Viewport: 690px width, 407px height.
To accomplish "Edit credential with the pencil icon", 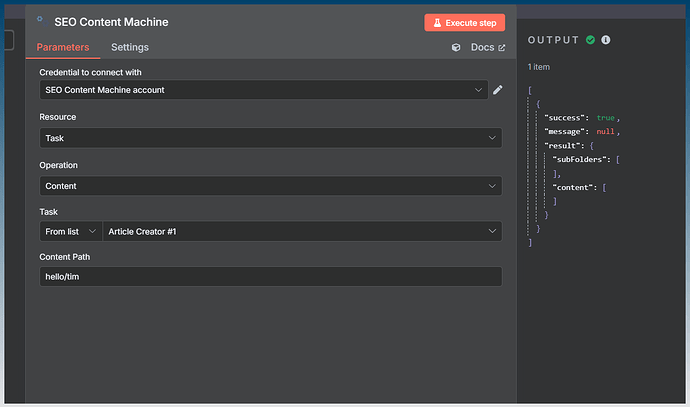I will (497, 90).
